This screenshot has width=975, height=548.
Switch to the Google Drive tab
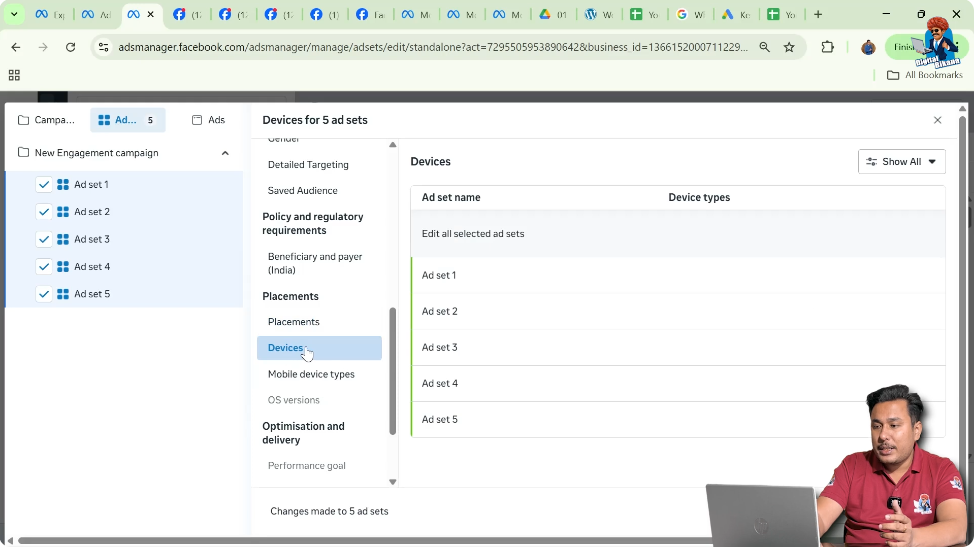[x=553, y=14]
